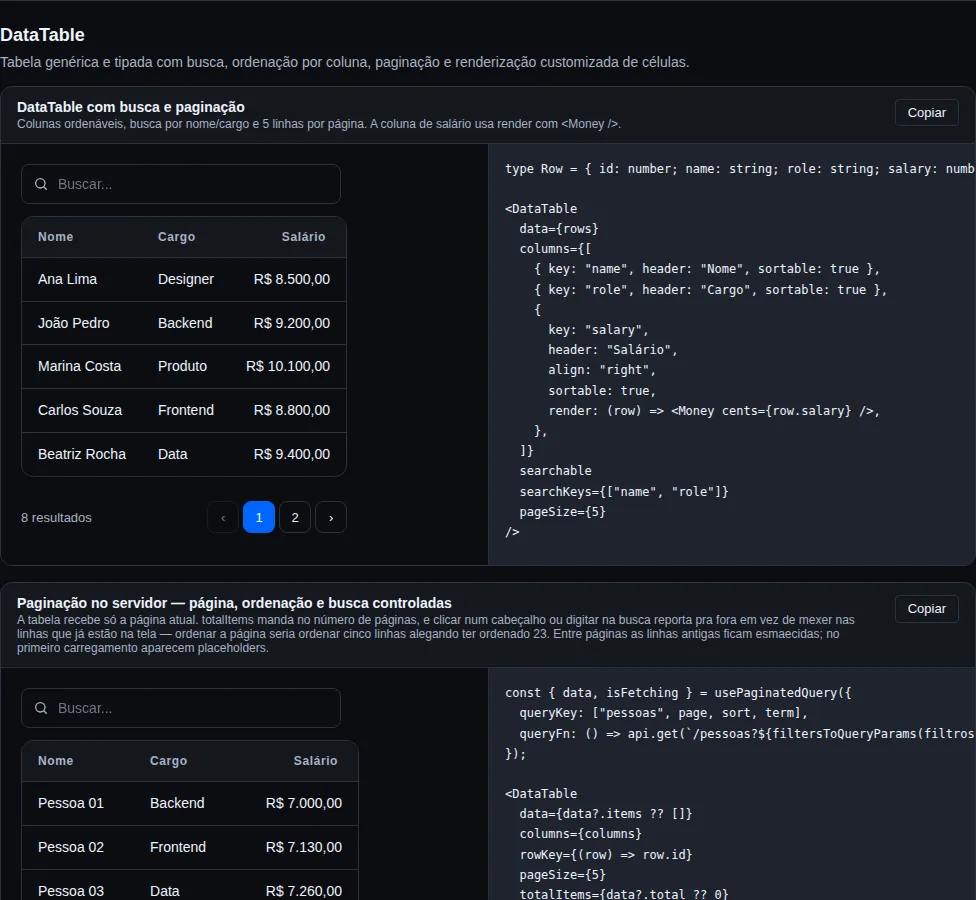Select page 1 in pagination
Screen dimensions: 976x900
click(259, 517)
